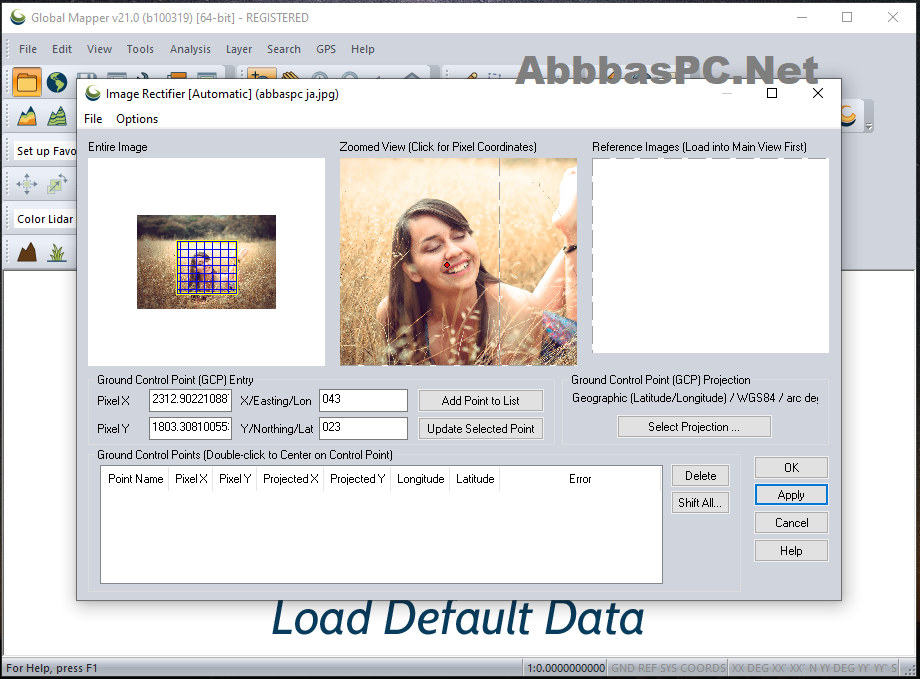
Task: Click Select Projection button
Action: coord(694,427)
